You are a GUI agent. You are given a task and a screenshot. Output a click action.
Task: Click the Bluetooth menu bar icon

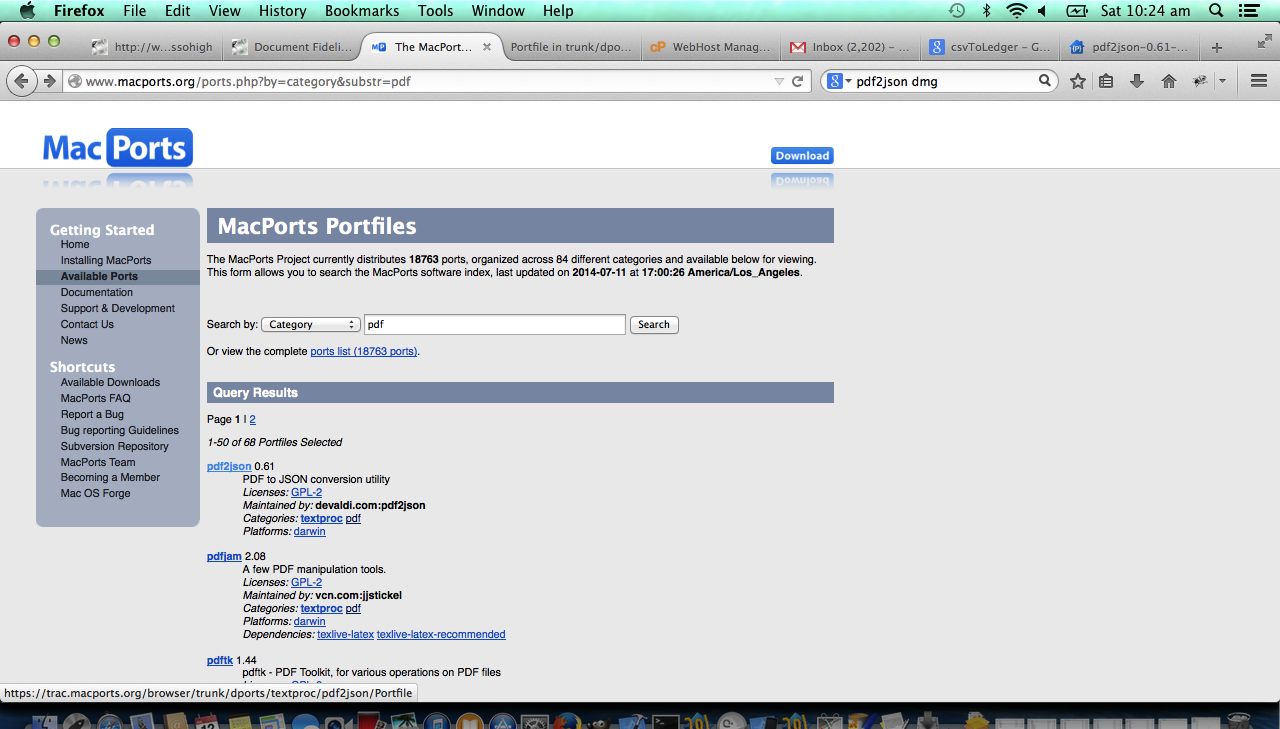[986, 11]
